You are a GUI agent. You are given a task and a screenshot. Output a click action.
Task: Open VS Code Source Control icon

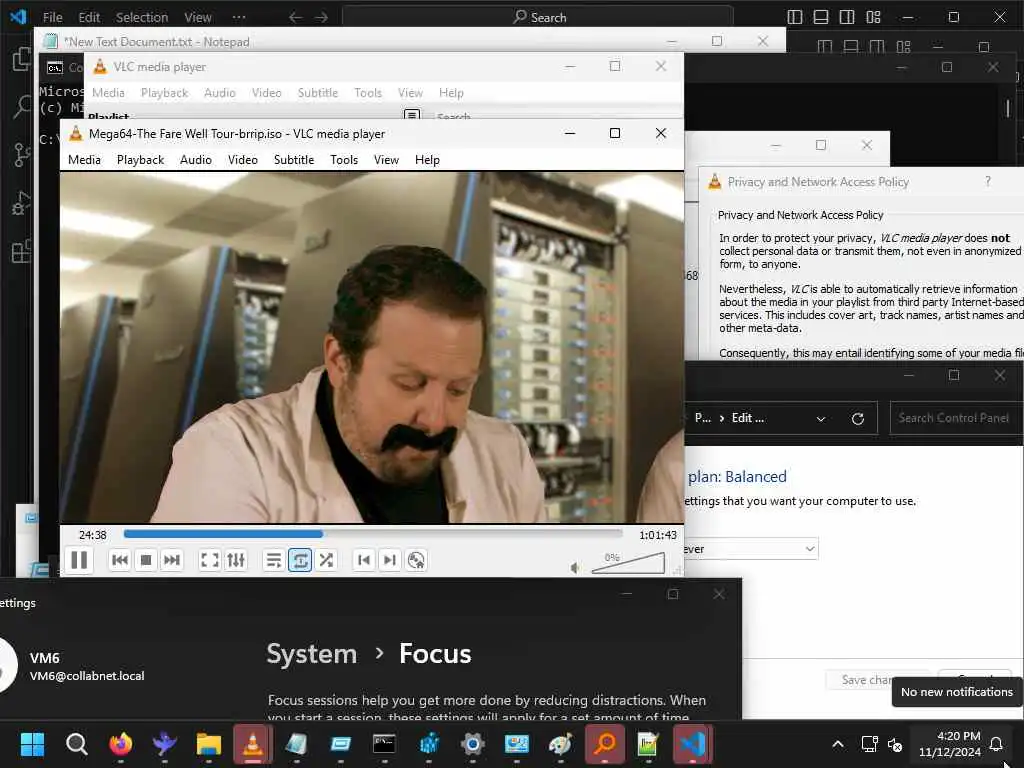(22, 155)
